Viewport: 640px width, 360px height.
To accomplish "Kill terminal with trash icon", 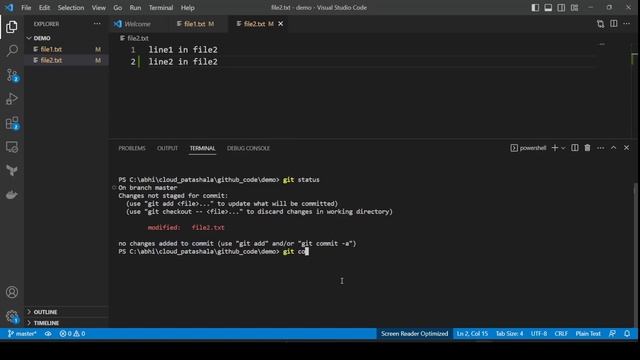I will tap(587, 148).
